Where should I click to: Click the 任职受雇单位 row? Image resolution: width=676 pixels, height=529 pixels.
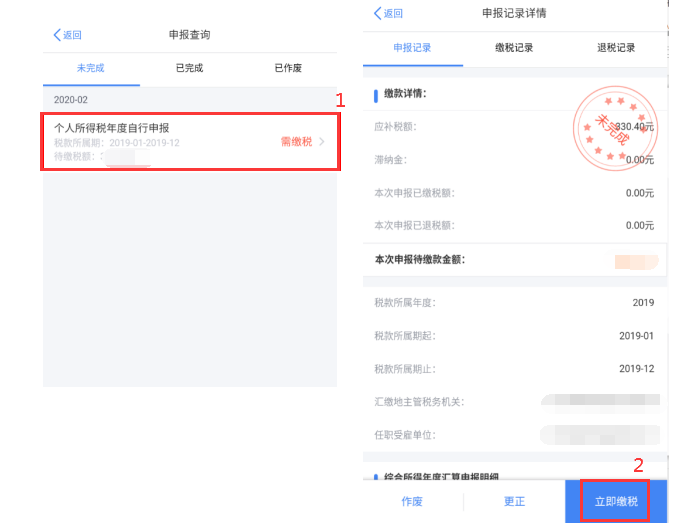pyautogui.click(x=514, y=434)
